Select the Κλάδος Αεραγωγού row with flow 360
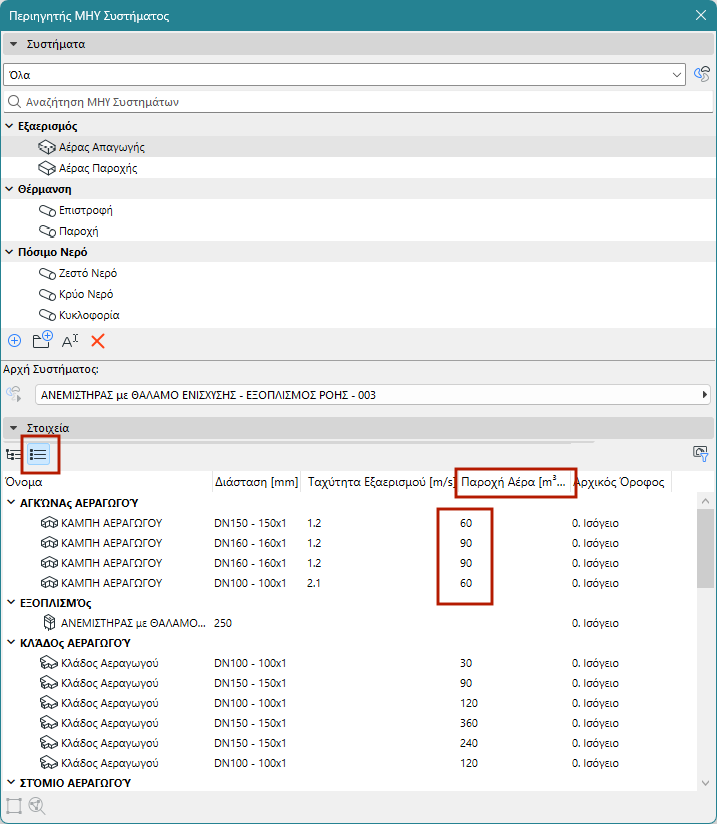 tap(349, 723)
